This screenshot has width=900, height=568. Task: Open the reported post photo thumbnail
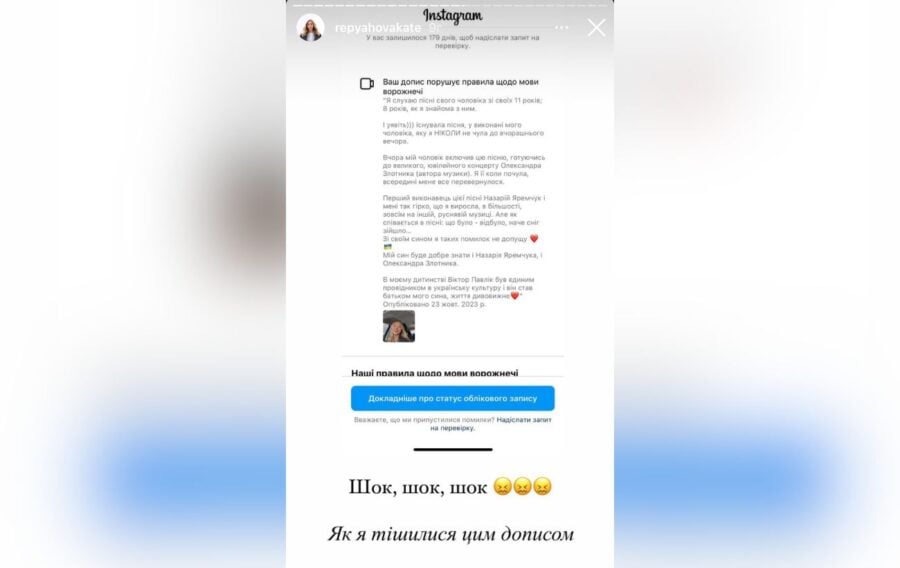pyautogui.click(x=399, y=326)
